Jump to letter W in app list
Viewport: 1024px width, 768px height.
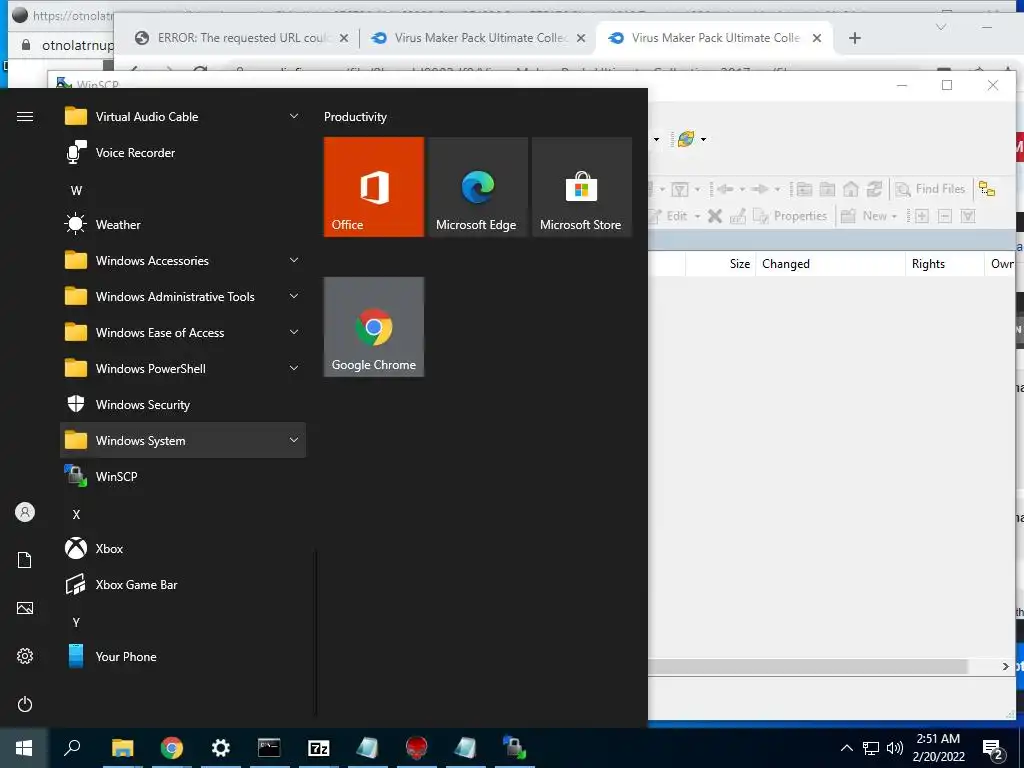76,191
